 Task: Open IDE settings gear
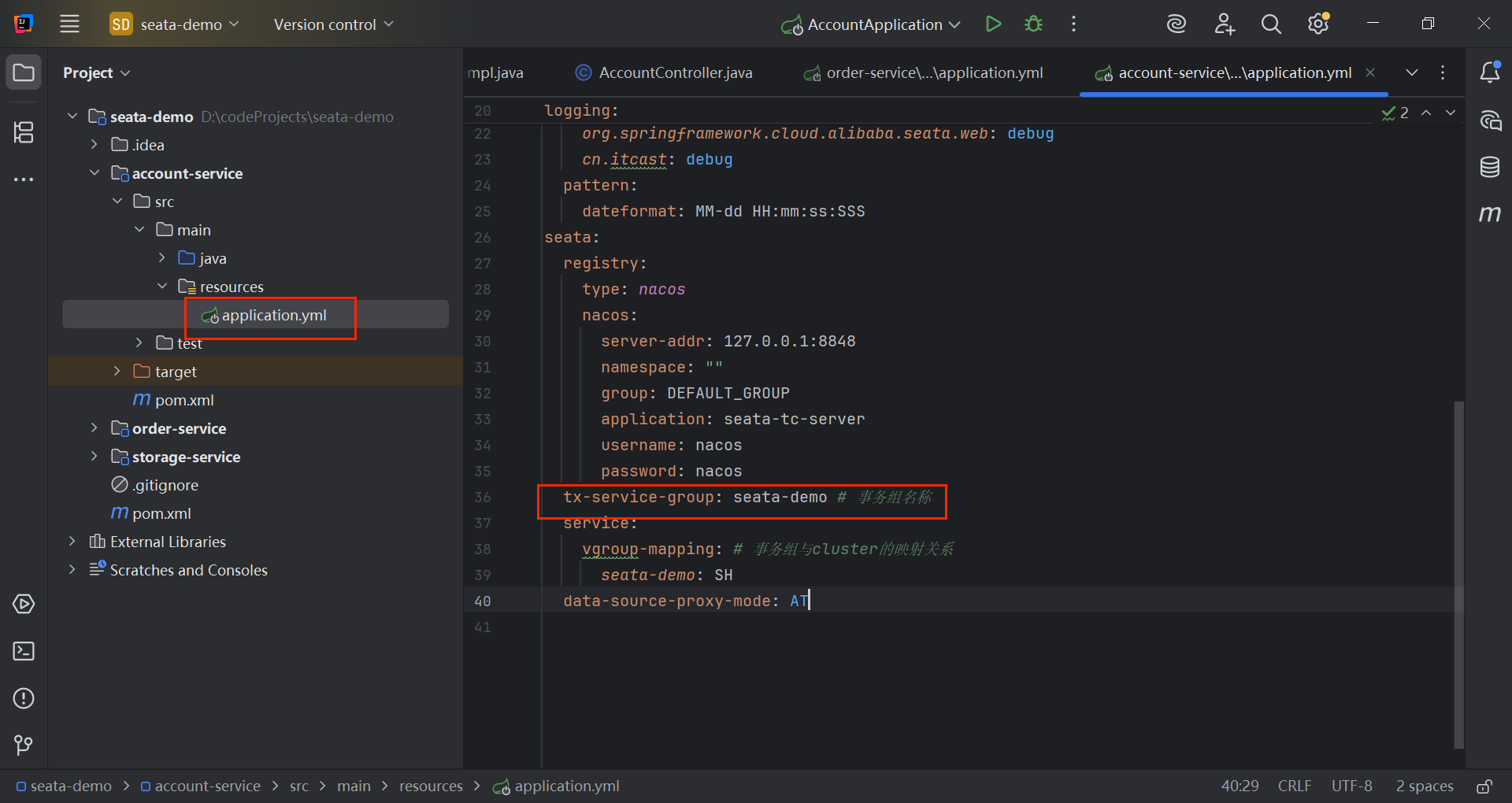coord(1318,24)
